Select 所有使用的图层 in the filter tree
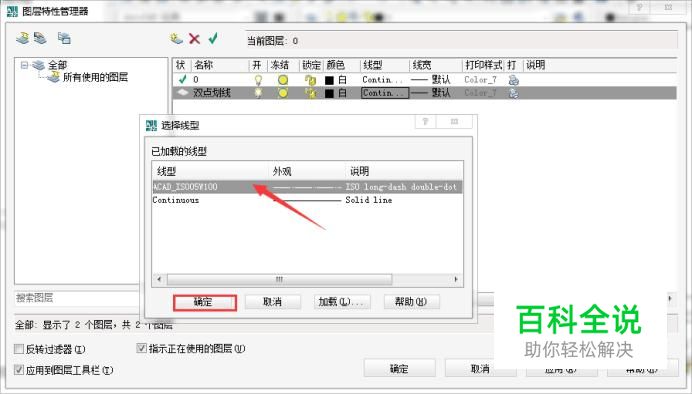The height and width of the screenshot is (394, 692). (x=95, y=77)
